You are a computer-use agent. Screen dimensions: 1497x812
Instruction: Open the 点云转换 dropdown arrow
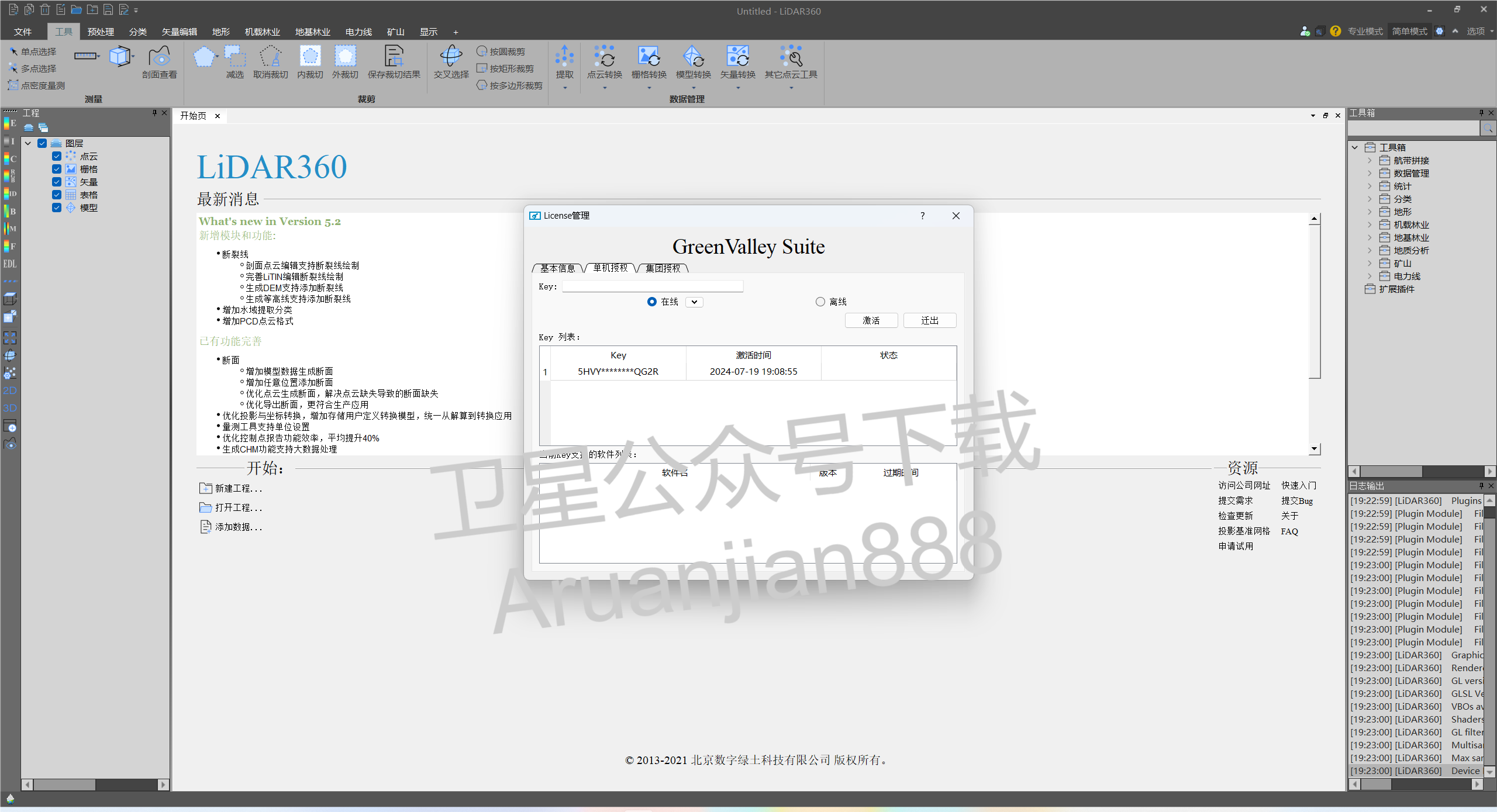605,88
